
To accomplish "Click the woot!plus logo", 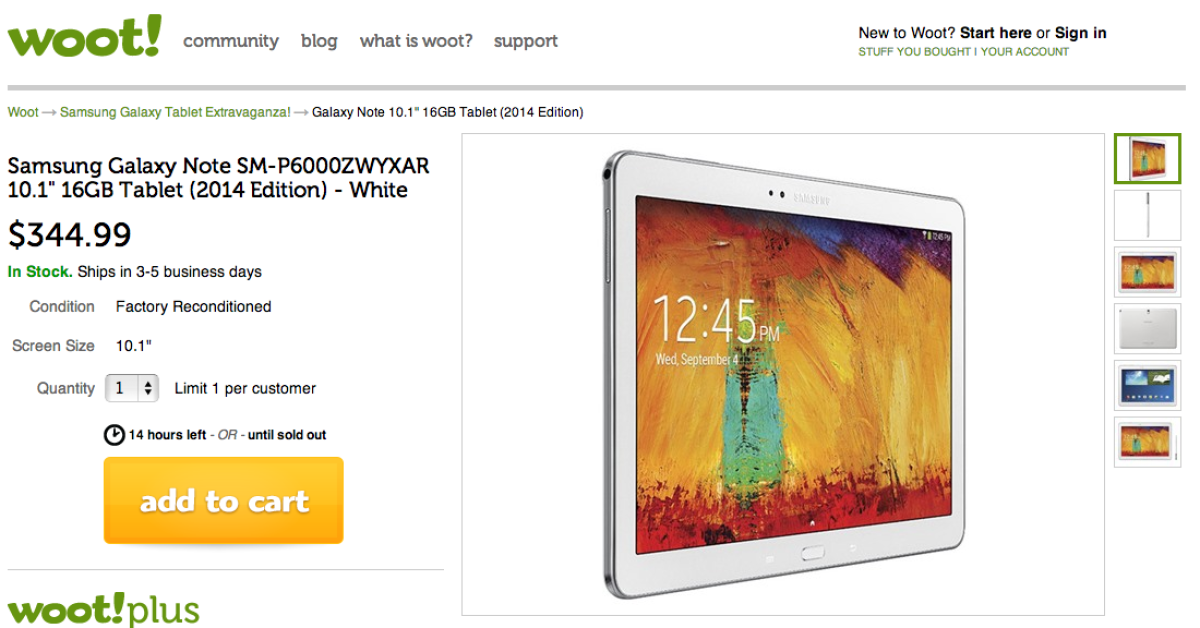I will [x=104, y=610].
